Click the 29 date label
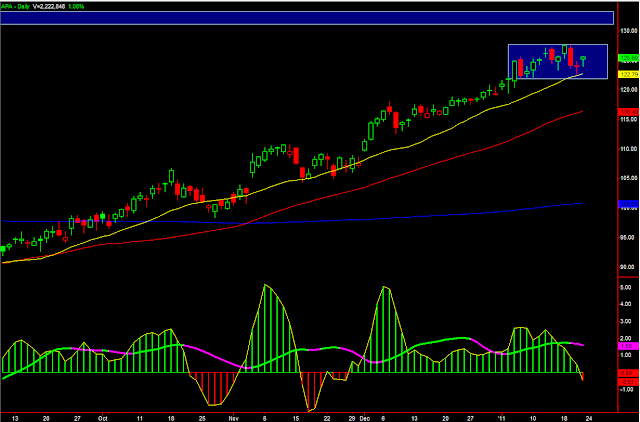The height and width of the screenshot is (422, 640). coord(352,418)
